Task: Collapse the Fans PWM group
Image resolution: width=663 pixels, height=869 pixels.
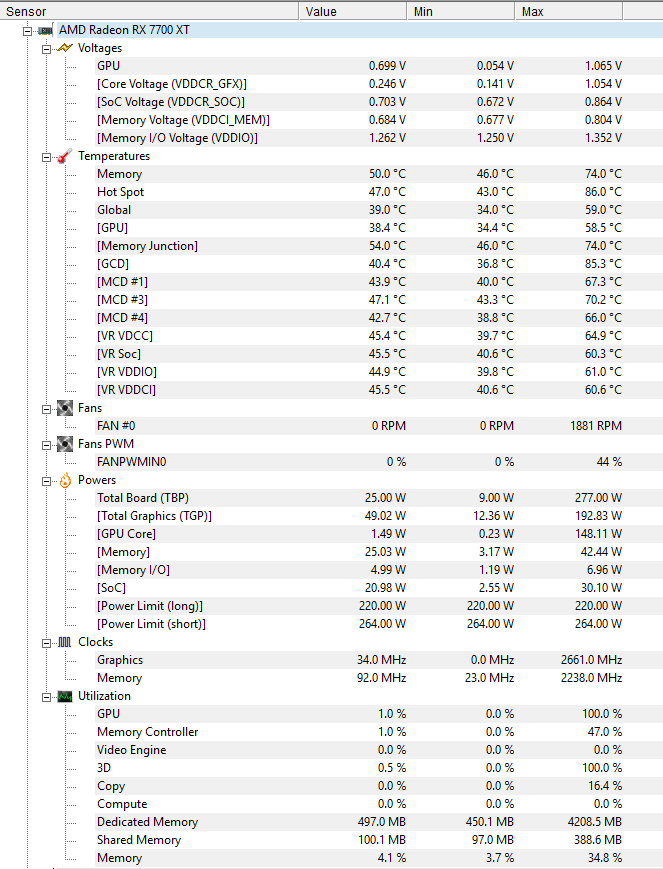Action: point(47,446)
